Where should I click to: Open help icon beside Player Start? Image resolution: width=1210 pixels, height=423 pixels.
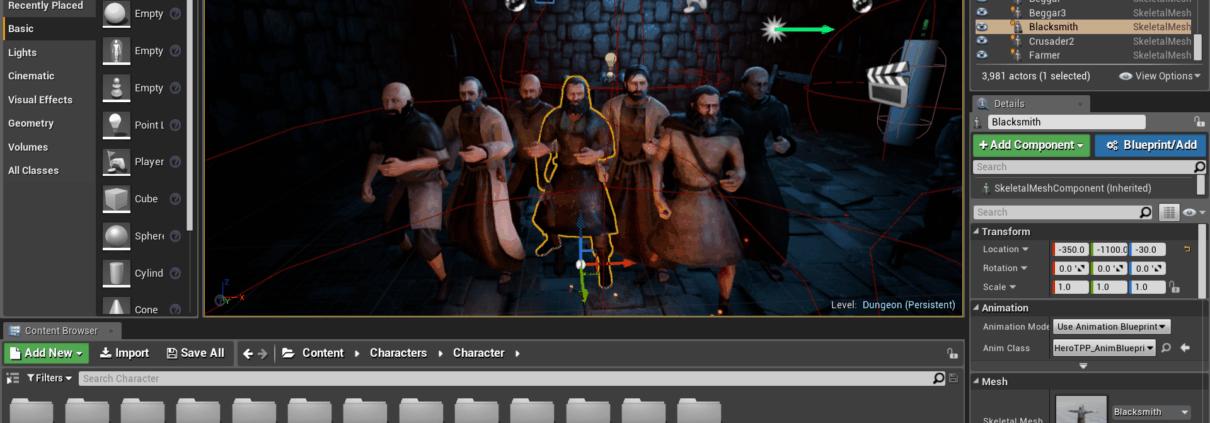pyautogui.click(x=175, y=162)
